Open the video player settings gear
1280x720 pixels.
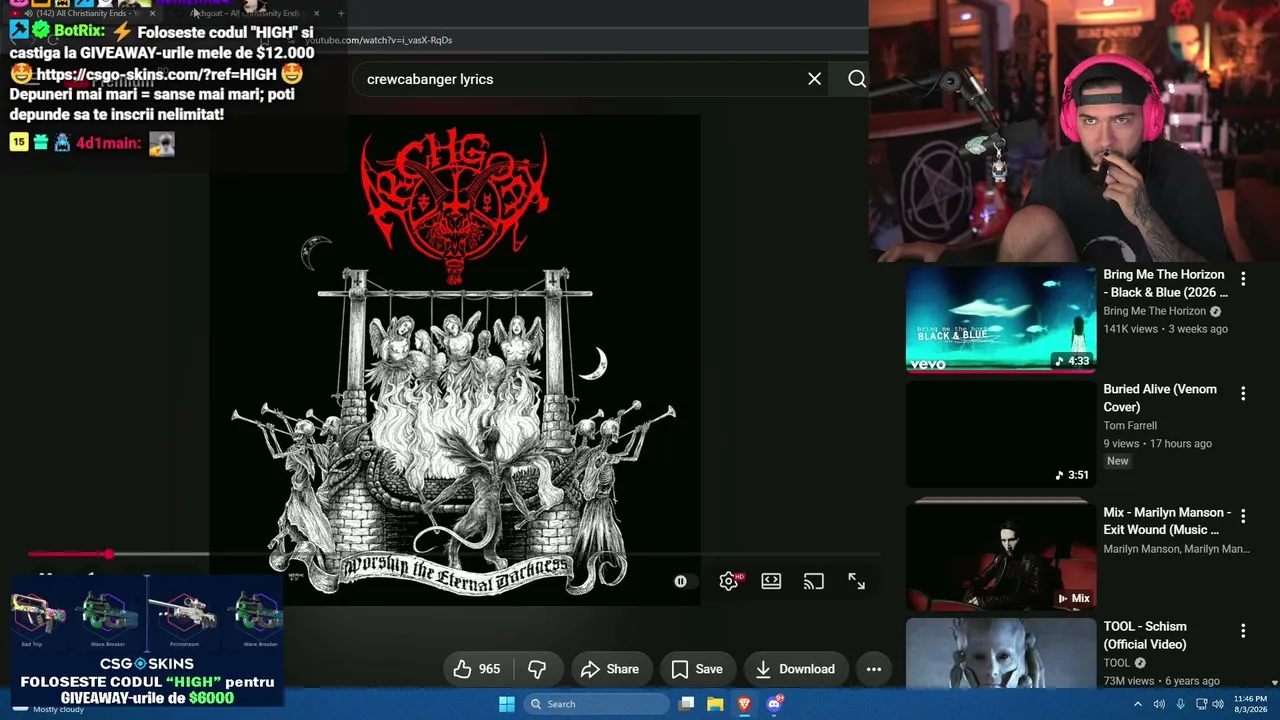729,581
